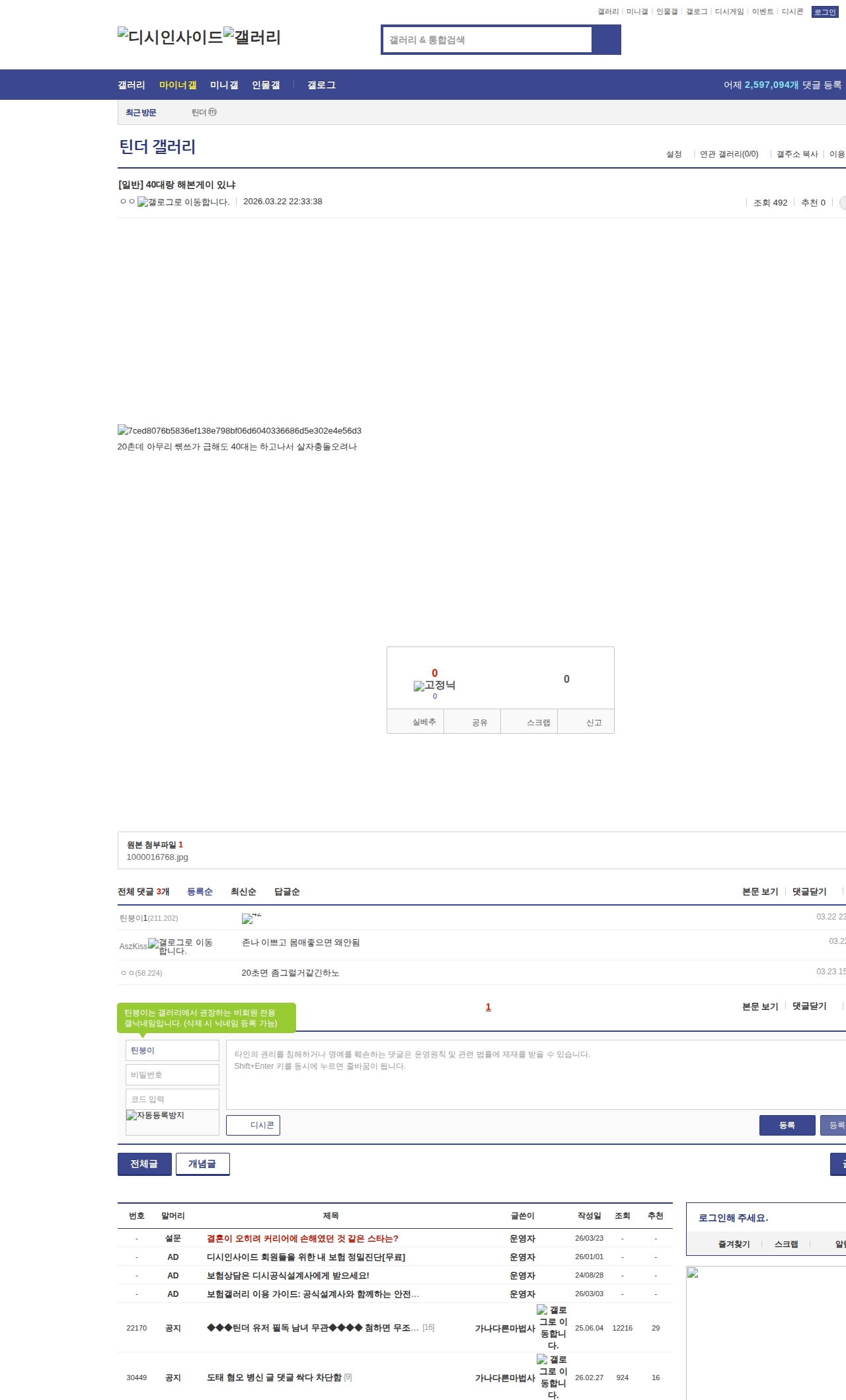The height and width of the screenshot is (1400, 846).
Task: Click the blue search button beside the search box
Action: pos(607,40)
